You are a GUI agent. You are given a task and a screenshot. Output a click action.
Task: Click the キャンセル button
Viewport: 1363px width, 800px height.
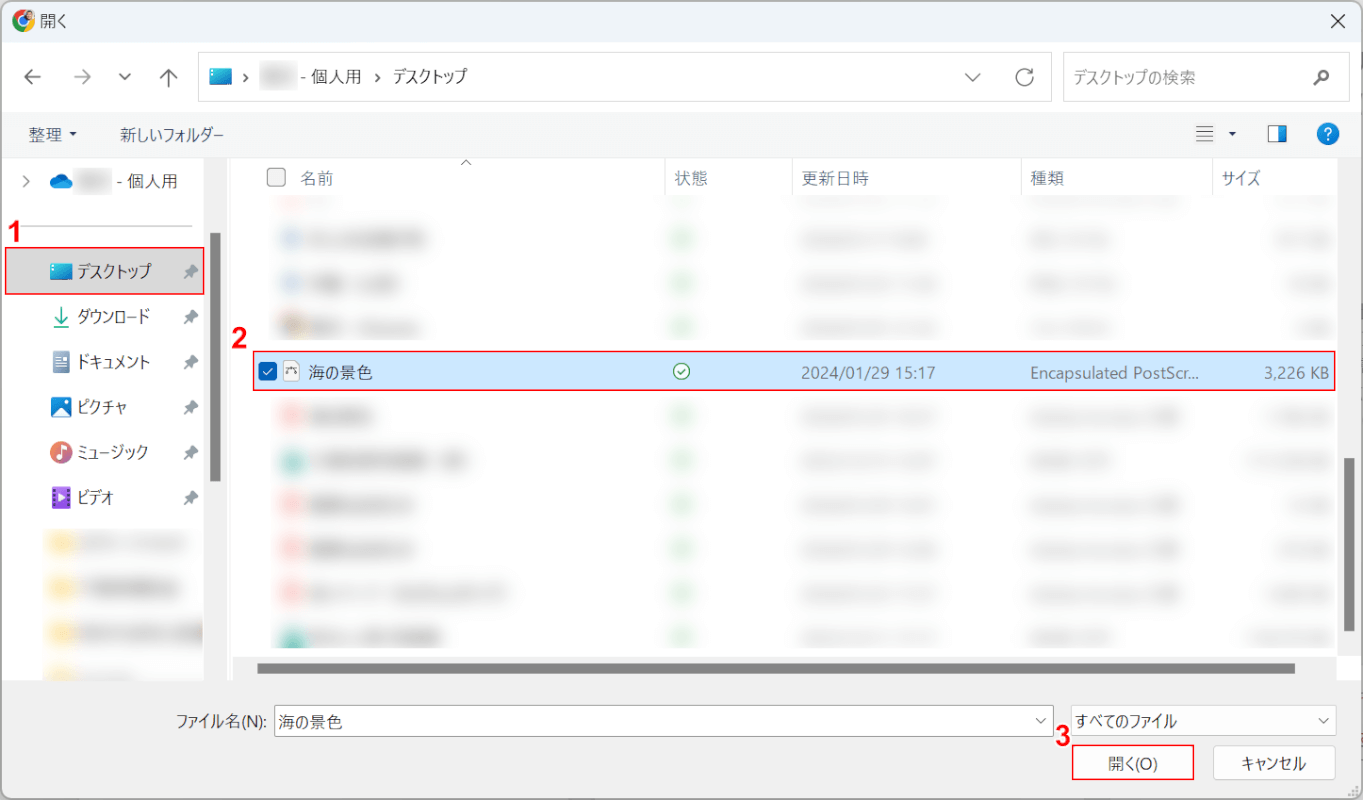click(1273, 763)
